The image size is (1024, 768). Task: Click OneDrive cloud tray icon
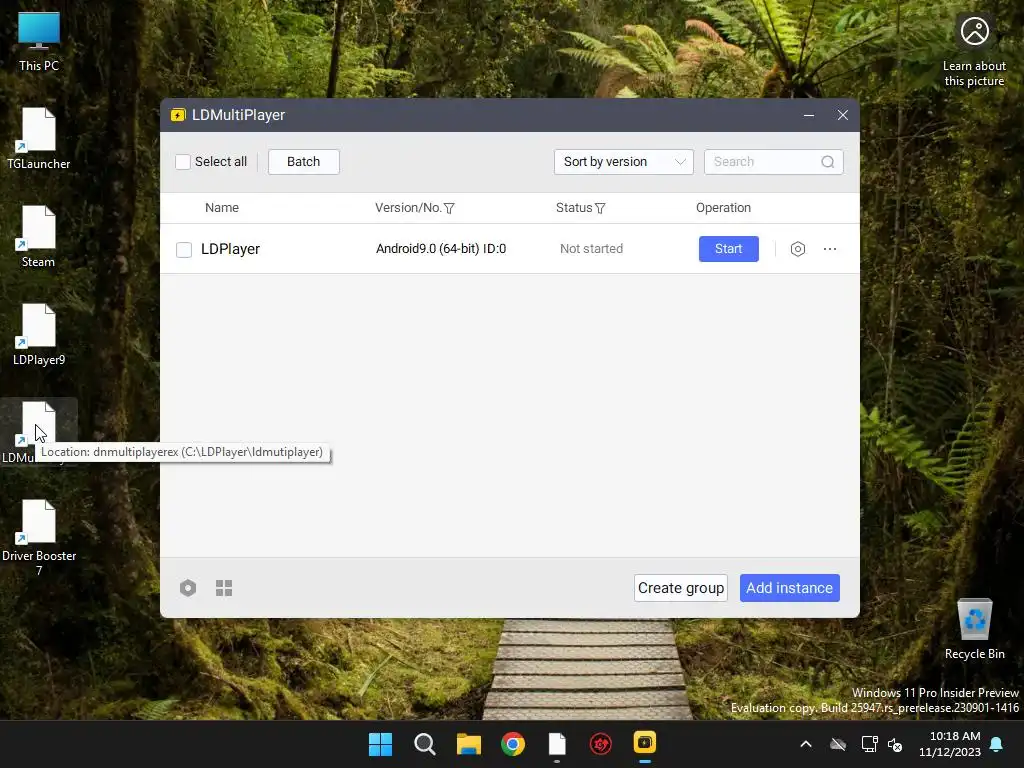838,744
